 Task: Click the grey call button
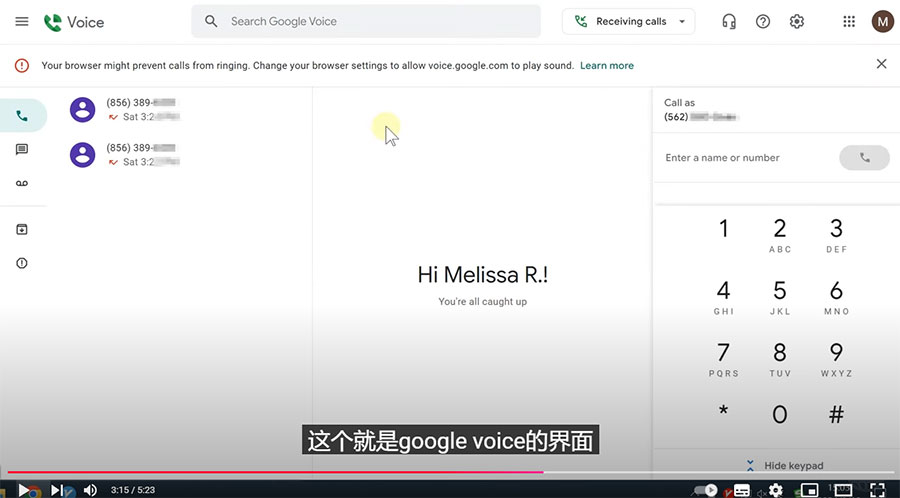click(864, 158)
